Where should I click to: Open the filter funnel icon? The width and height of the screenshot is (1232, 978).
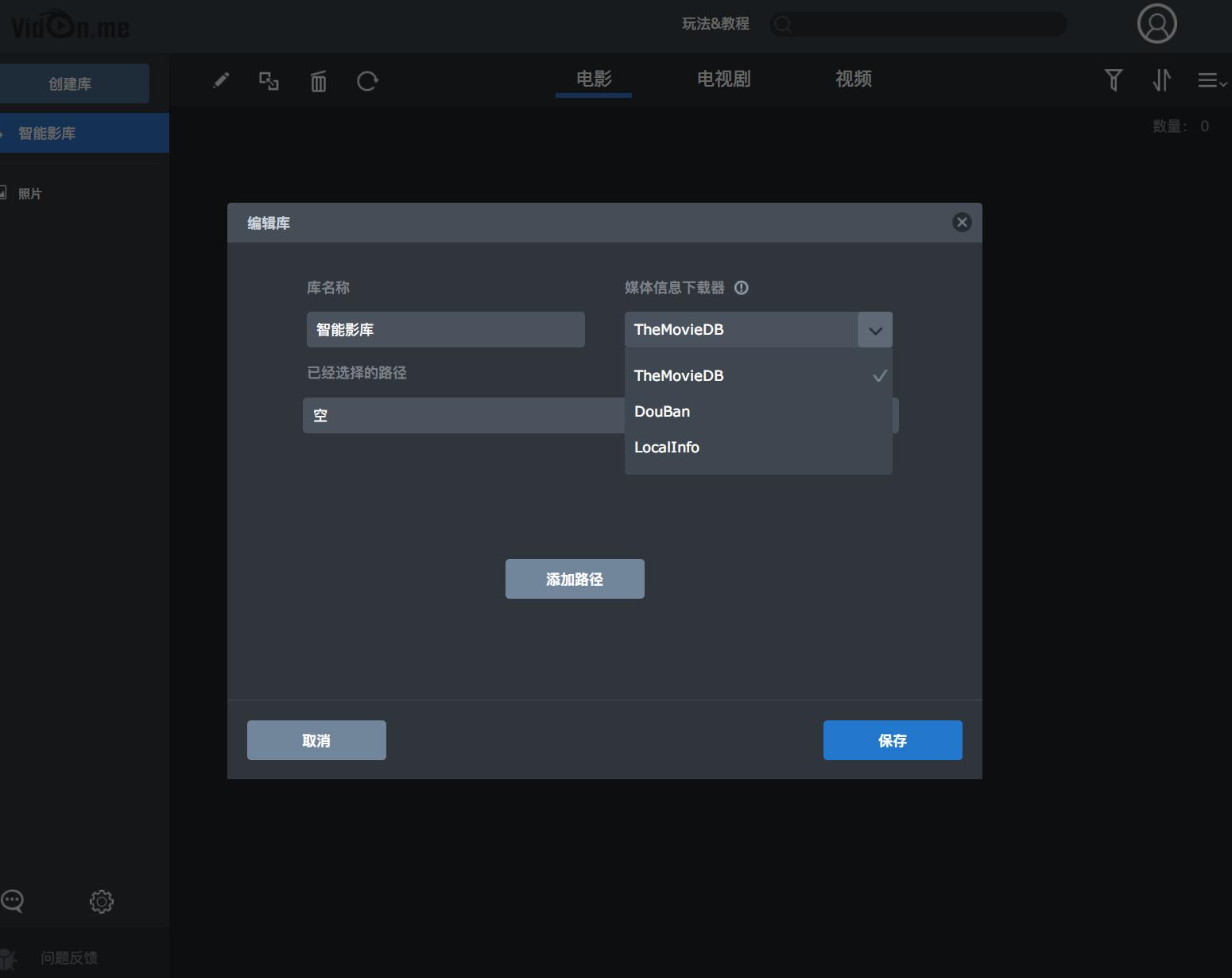click(1114, 80)
